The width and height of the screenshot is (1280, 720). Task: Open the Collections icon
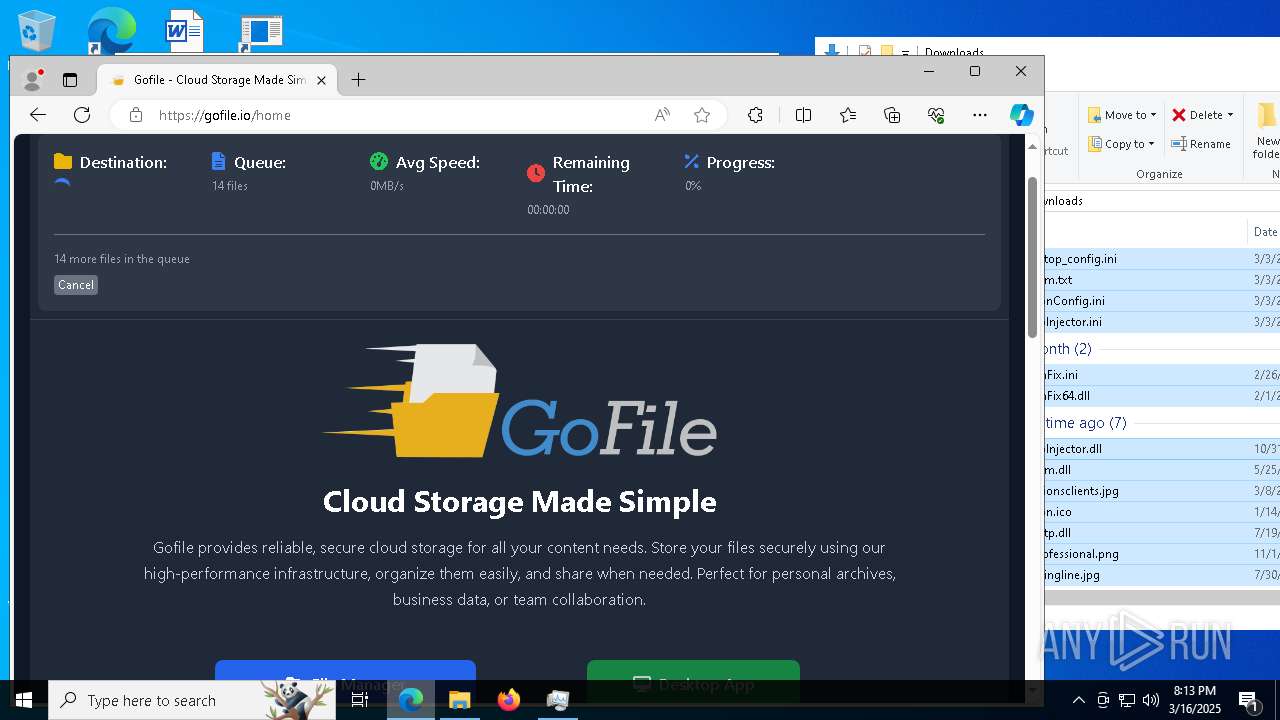[x=892, y=115]
